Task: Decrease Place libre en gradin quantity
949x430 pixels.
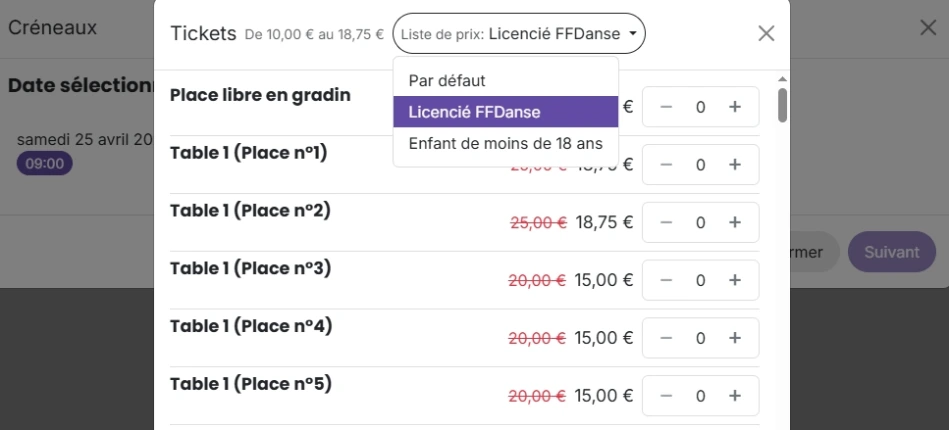Action: click(666, 107)
